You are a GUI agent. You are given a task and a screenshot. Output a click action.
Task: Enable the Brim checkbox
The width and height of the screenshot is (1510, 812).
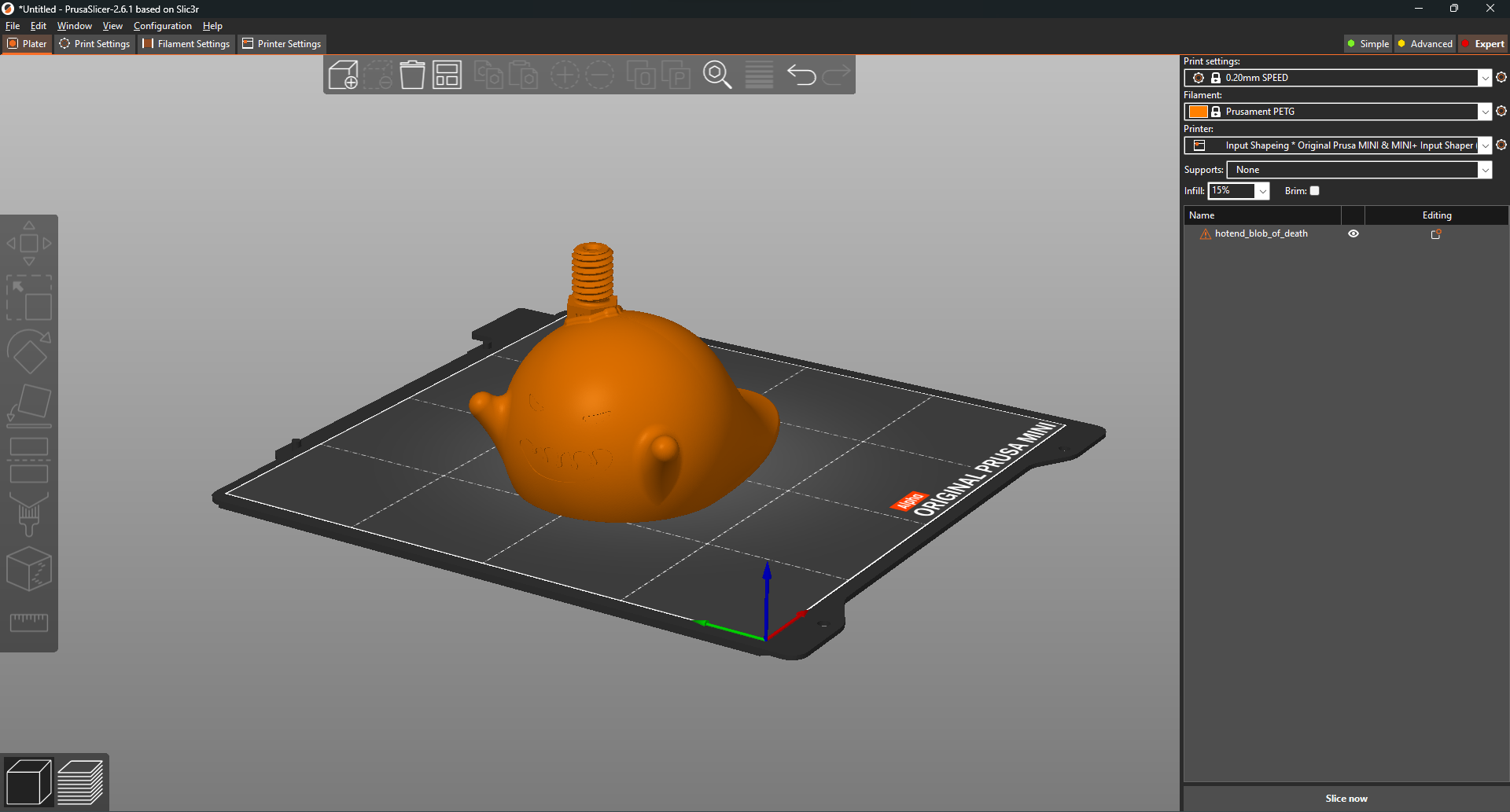1314,190
